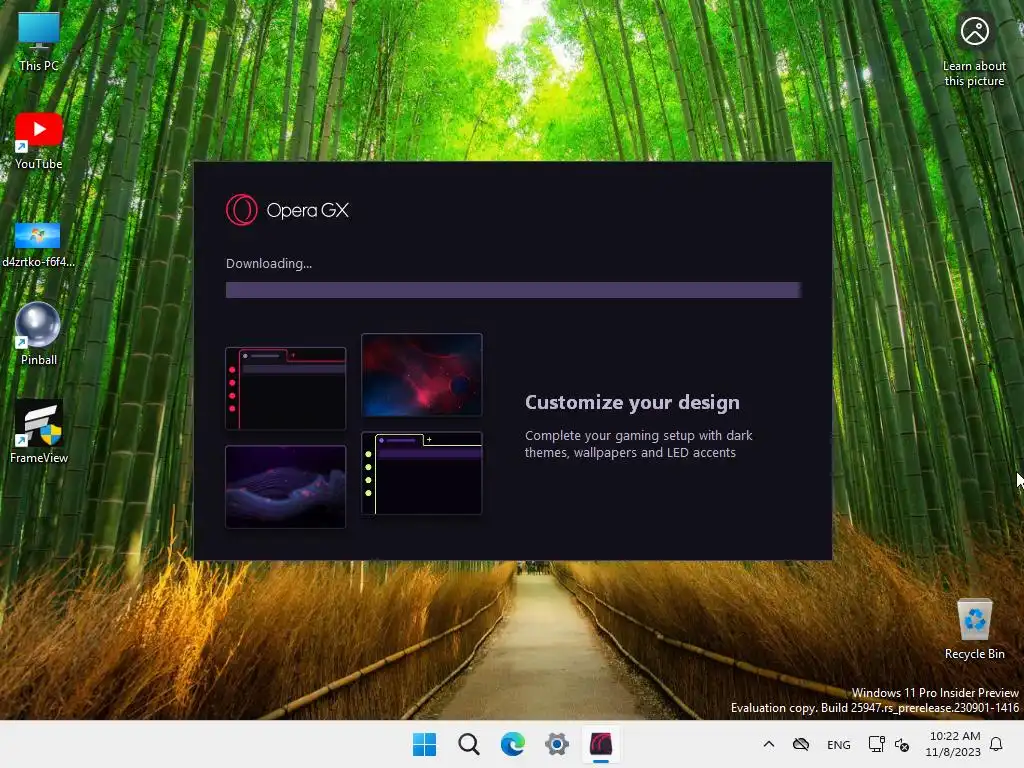
Task: Select the red-accent browser theme thumbnail
Action: click(285, 389)
